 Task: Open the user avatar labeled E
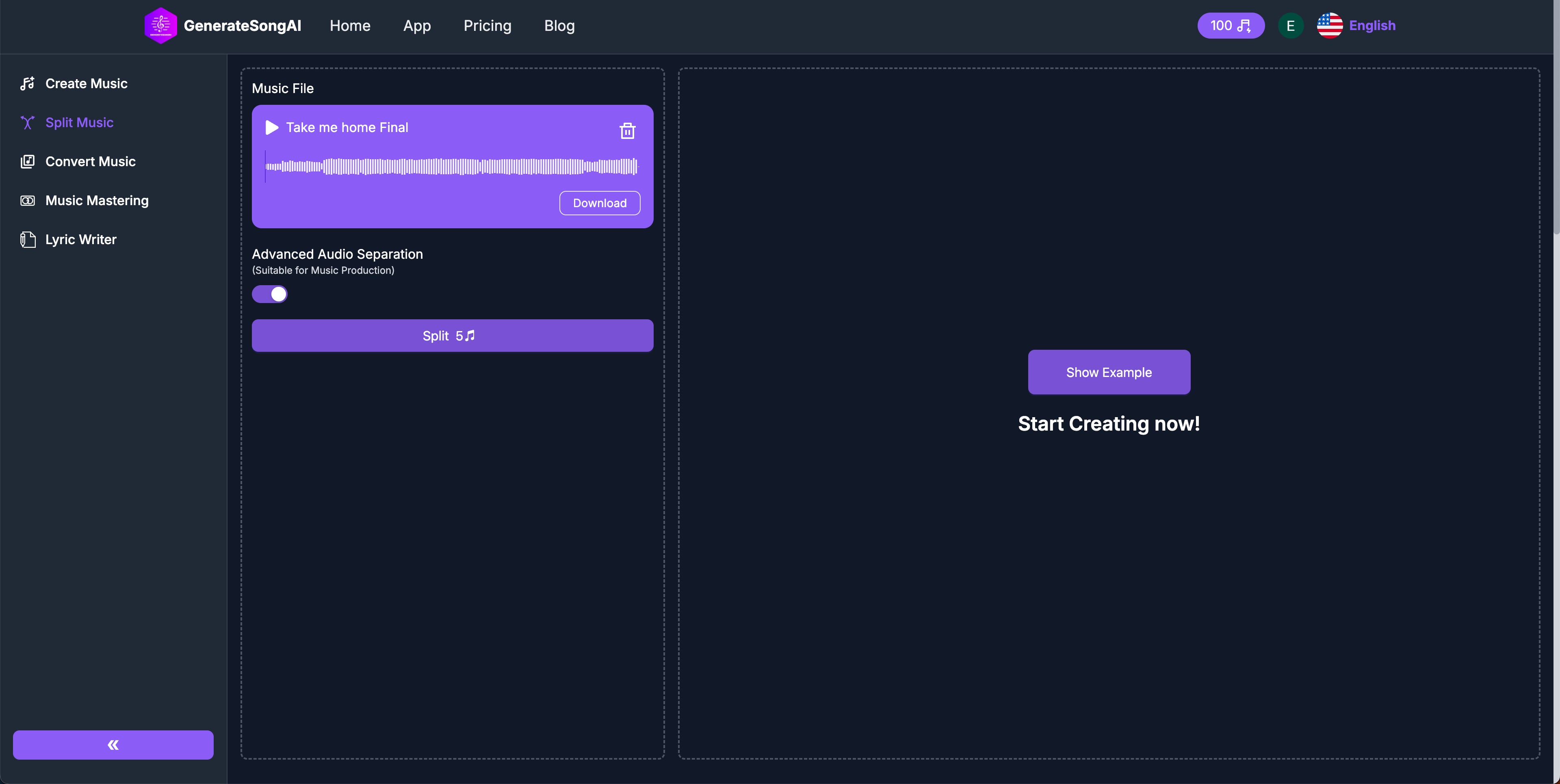coord(1291,26)
